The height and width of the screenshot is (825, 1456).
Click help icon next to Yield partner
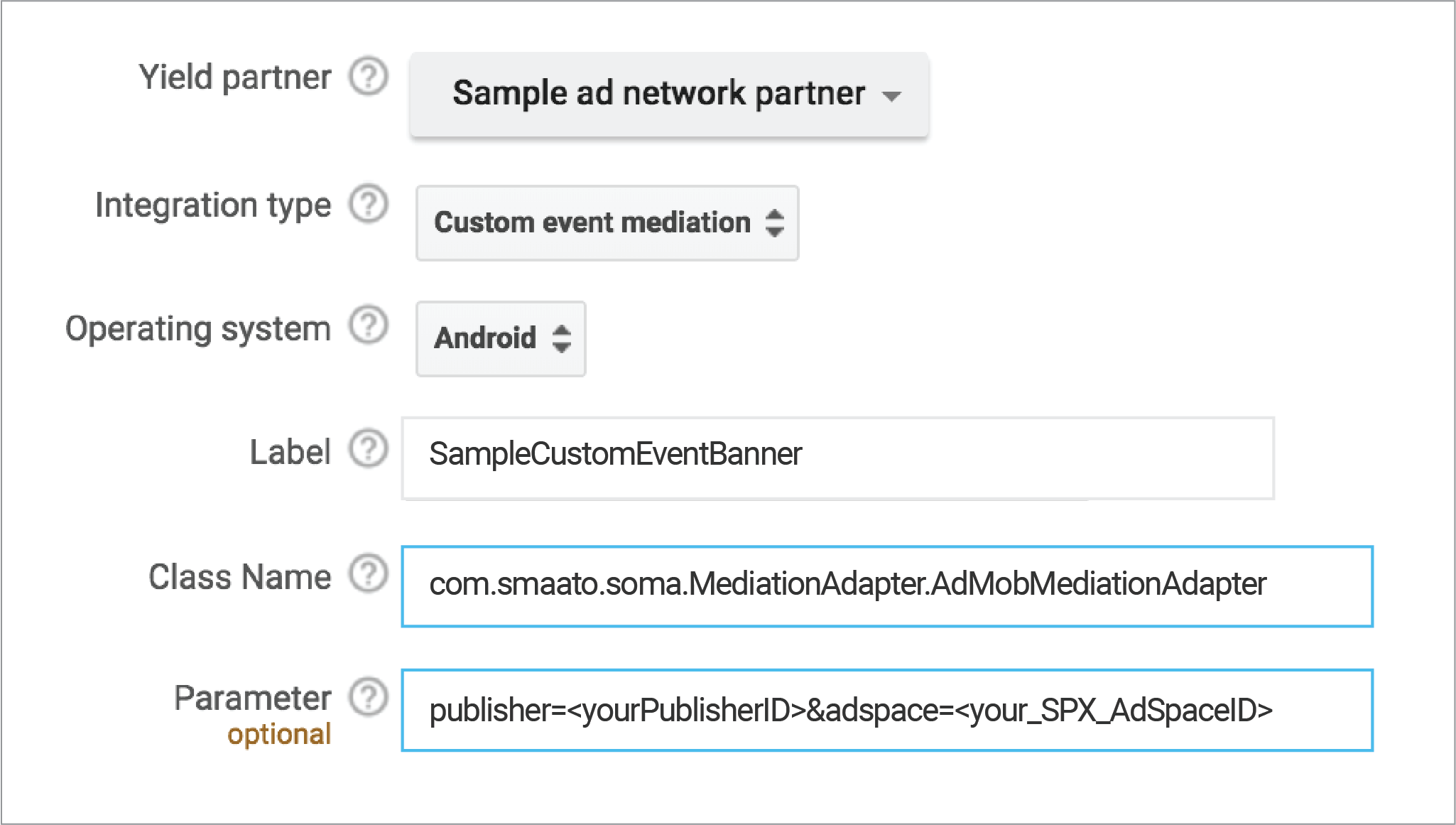(369, 76)
